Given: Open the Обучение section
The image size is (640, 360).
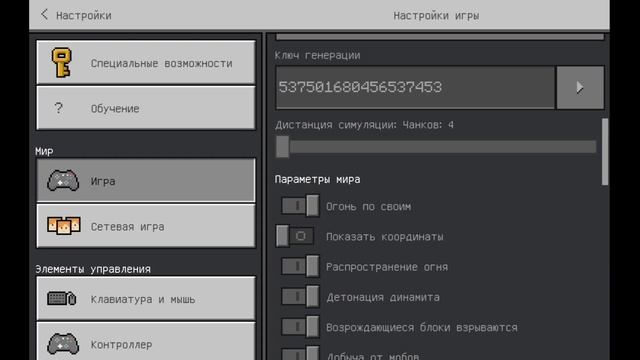Looking at the screenshot, I should pyautogui.click(x=146, y=108).
